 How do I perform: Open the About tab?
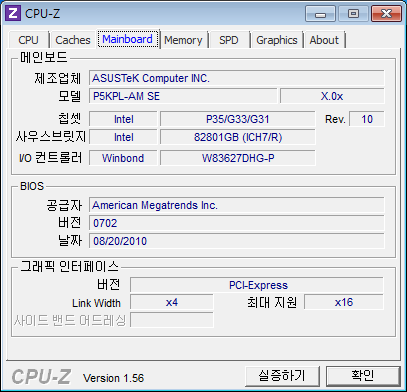pyautogui.click(x=324, y=40)
